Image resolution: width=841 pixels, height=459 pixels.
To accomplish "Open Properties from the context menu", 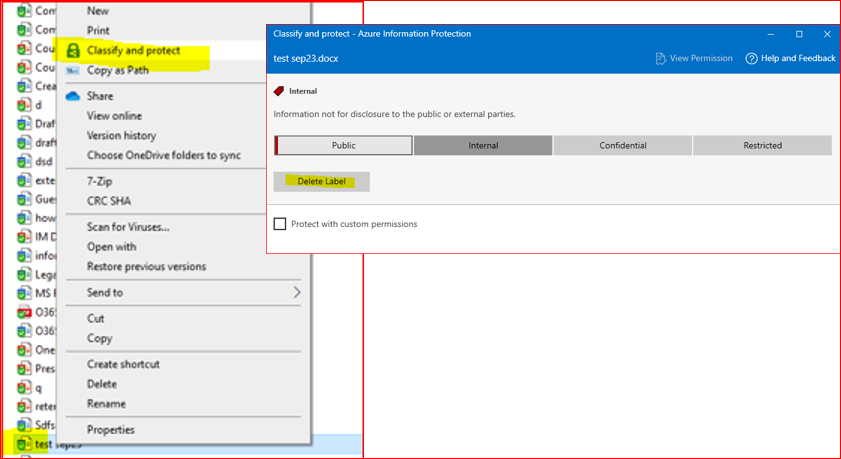I will click(110, 430).
